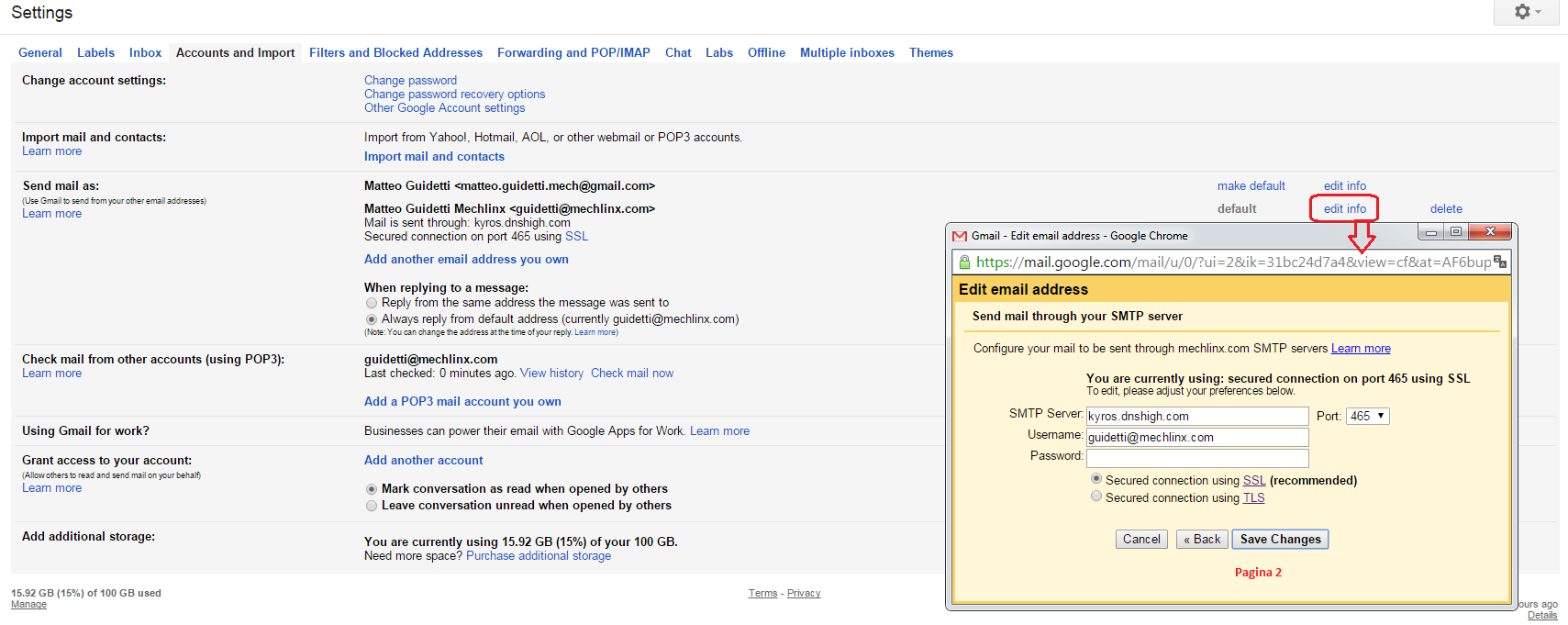This screenshot has height=625, width=1568.
Task: Open the Port 465 dropdown
Action: (1368, 417)
